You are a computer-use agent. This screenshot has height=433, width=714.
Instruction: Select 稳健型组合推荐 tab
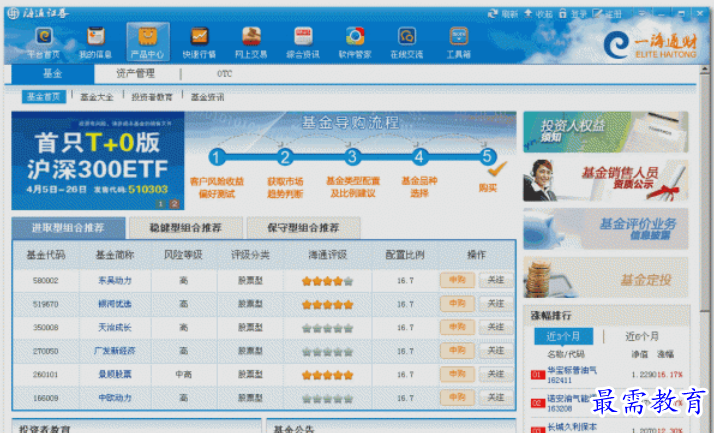tap(186, 228)
